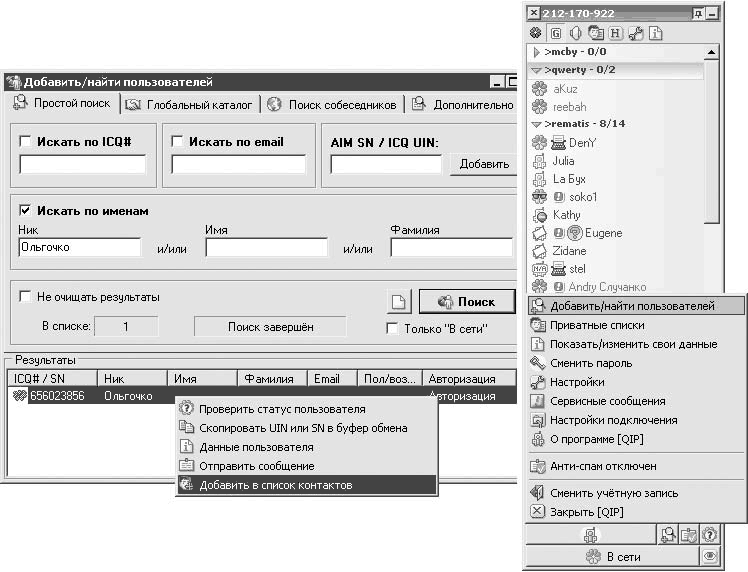Expand the >mcby group

[x=537, y=52]
